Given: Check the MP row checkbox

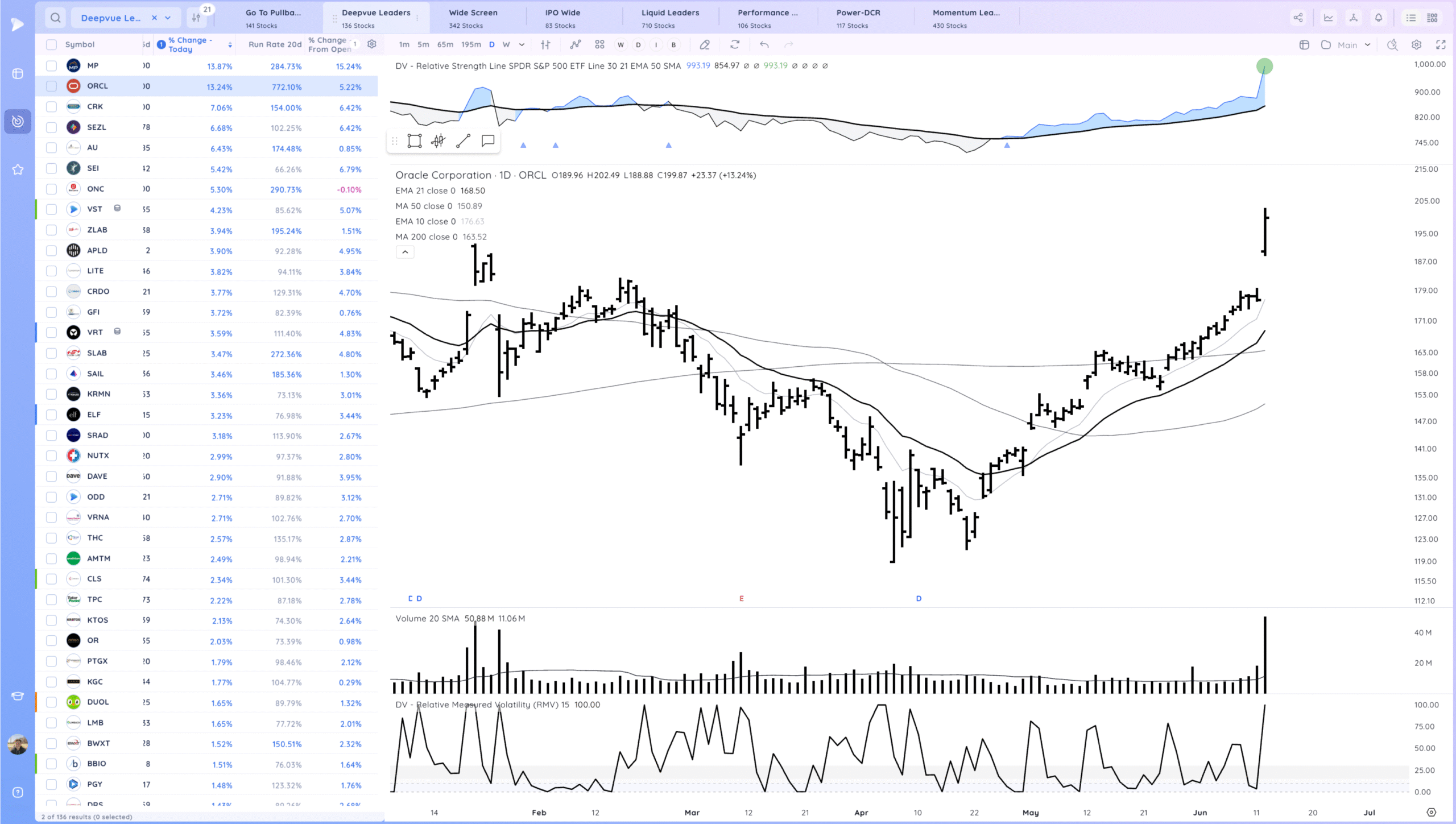Looking at the screenshot, I should [x=51, y=66].
